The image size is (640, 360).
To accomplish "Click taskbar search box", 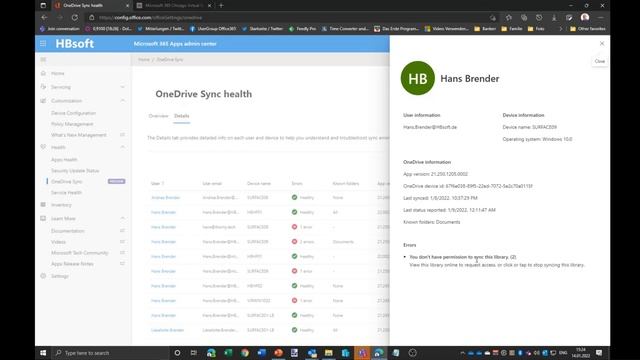I will tap(110, 353).
